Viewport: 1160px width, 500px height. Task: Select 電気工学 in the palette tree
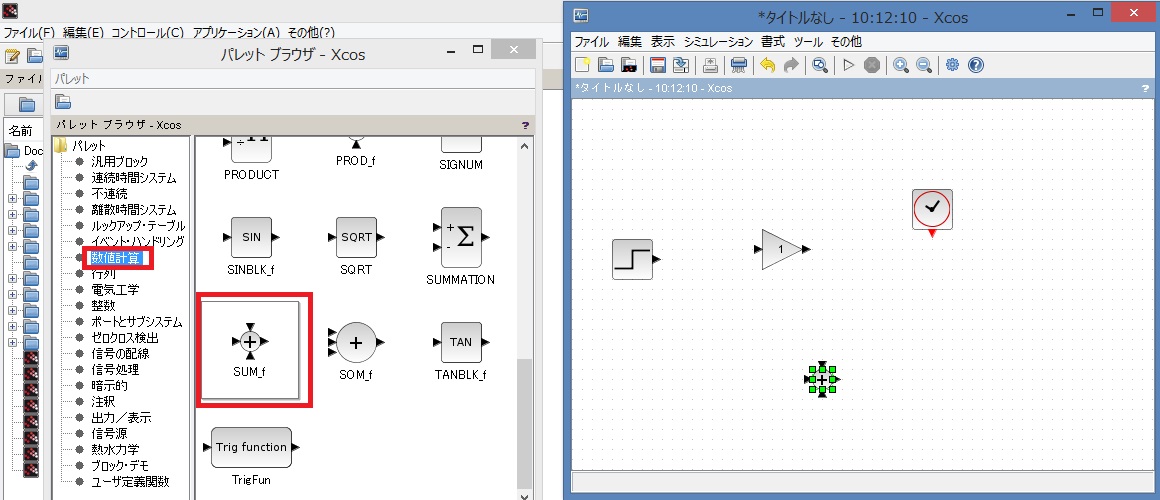click(x=114, y=290)
